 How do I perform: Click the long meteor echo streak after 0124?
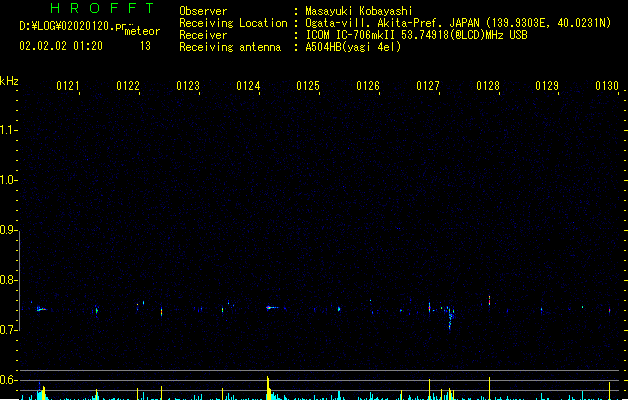pos(272,308)
